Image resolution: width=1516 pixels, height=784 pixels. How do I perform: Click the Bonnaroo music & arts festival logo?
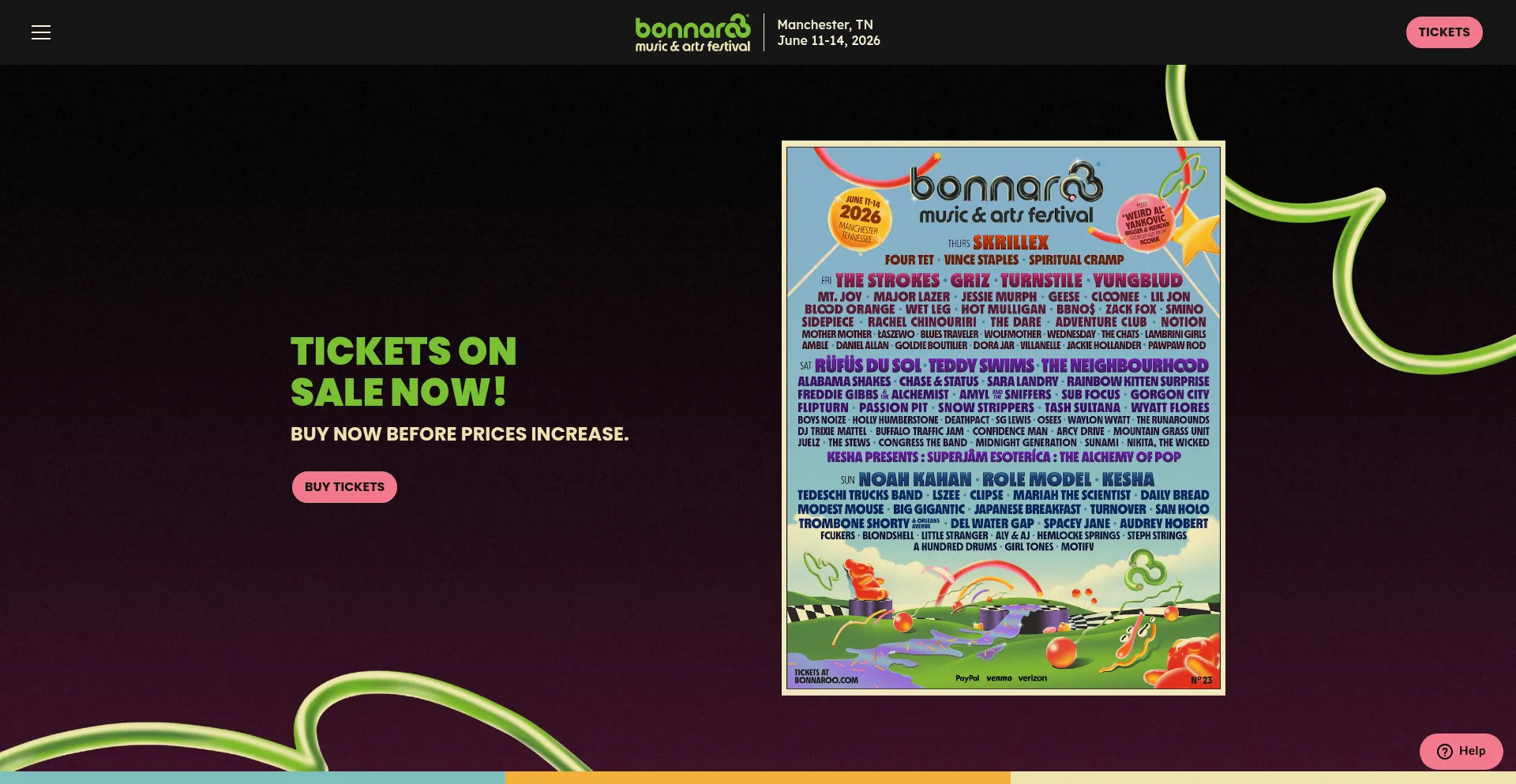click(692, 33)
